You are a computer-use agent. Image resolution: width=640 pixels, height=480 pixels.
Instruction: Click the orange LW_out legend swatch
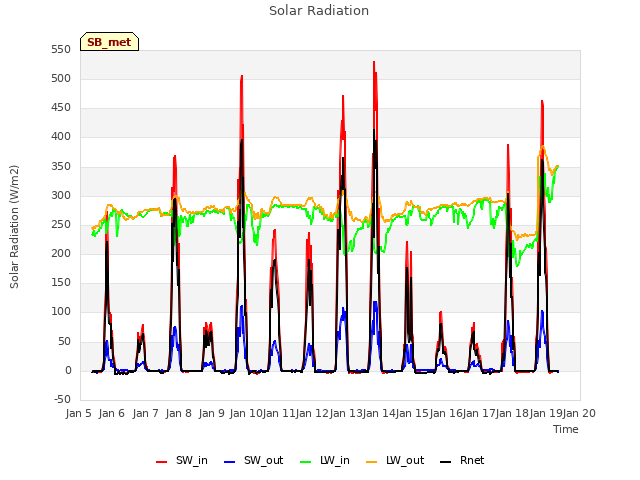pyautogui.click(x=372, y=462)
